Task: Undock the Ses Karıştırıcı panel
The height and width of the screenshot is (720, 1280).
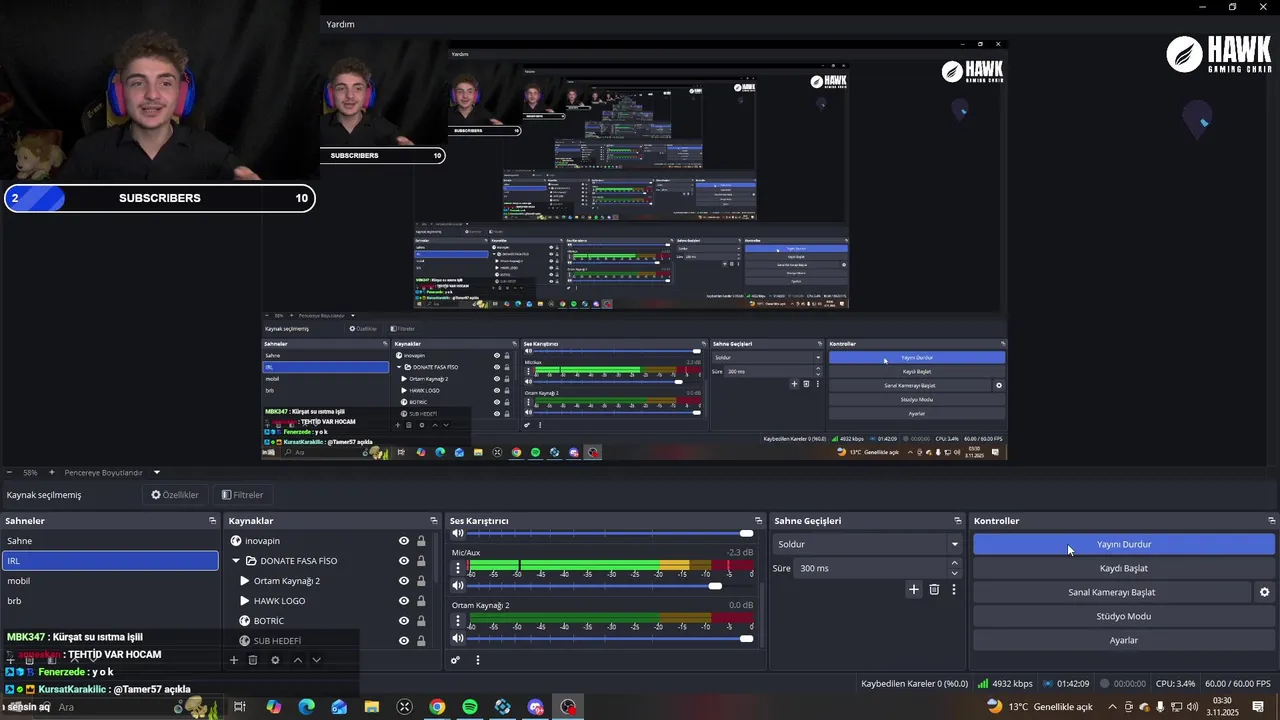Action: (x=759, y=521)
